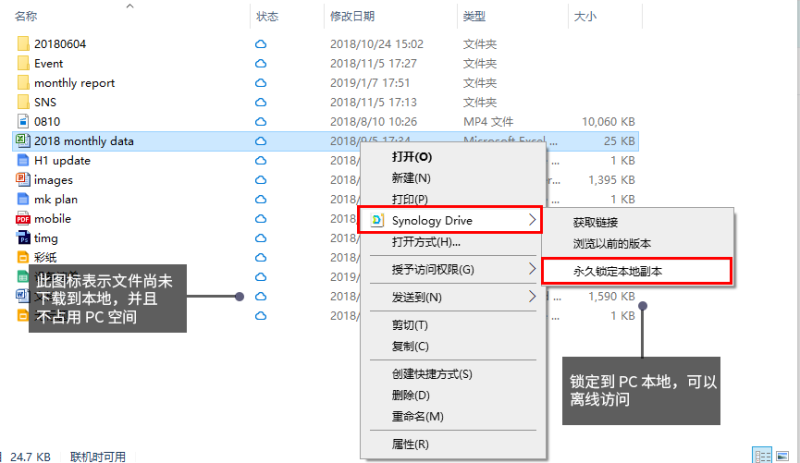Click the 0810 MP4 file icon

coord(23,121)
